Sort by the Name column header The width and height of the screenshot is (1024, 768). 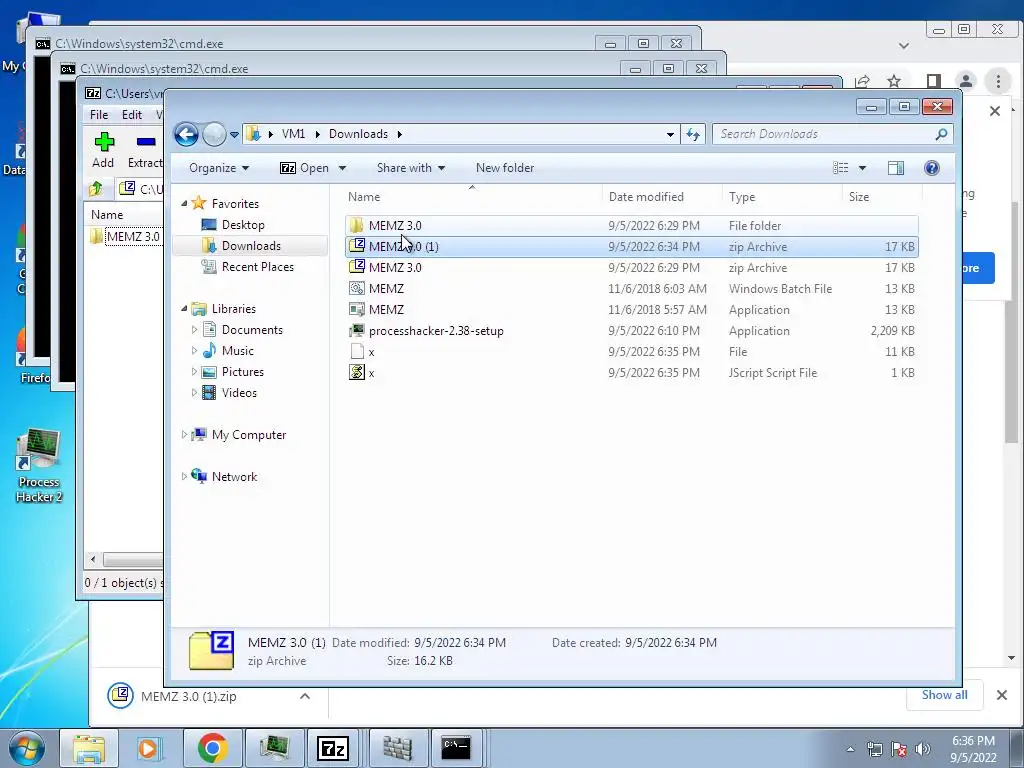click(473, 197)
